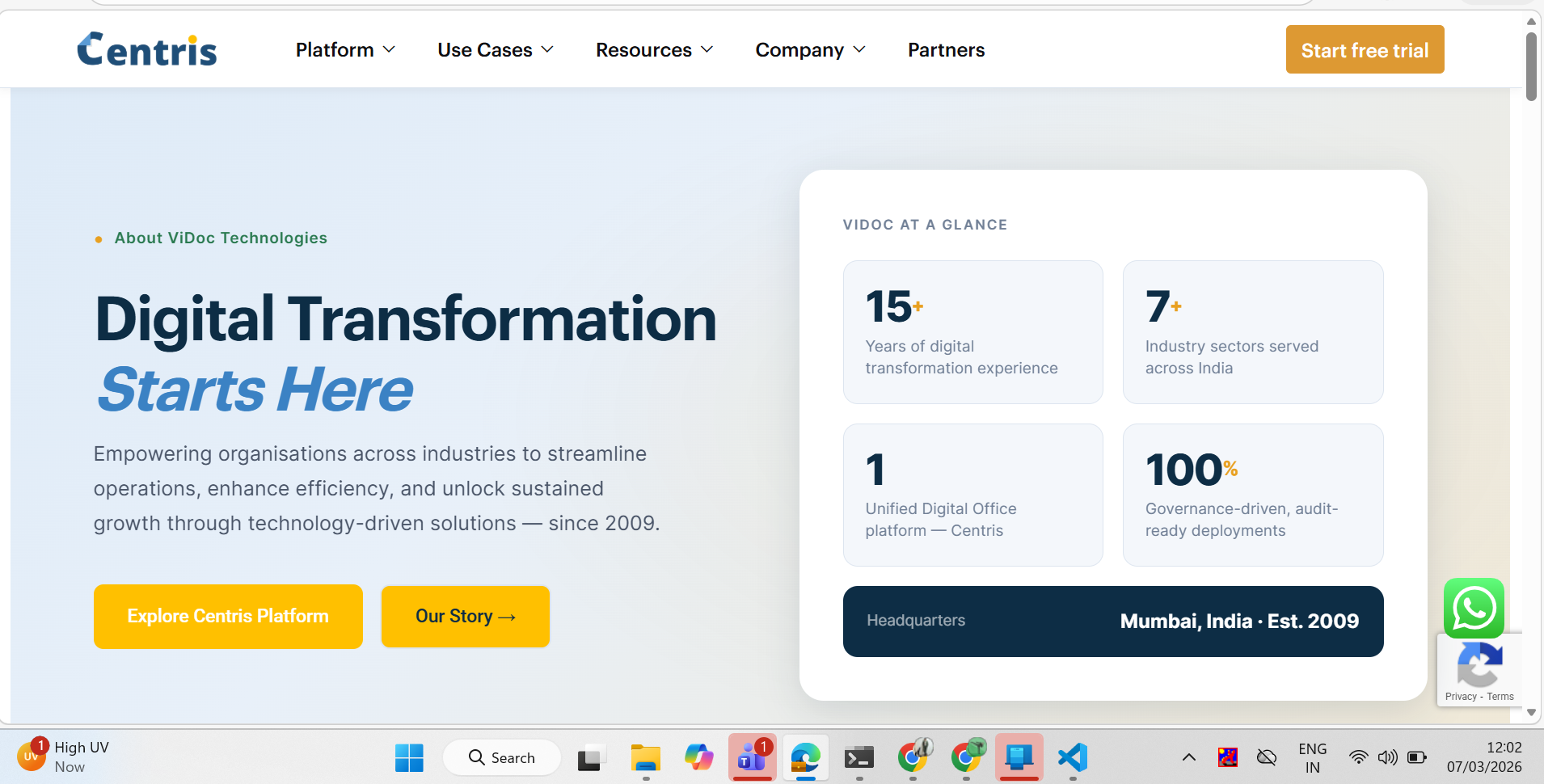The height and width of the screenshot is (784, 1544).
Task: Expand the Company dropdown menu
Action: point(810,50)
